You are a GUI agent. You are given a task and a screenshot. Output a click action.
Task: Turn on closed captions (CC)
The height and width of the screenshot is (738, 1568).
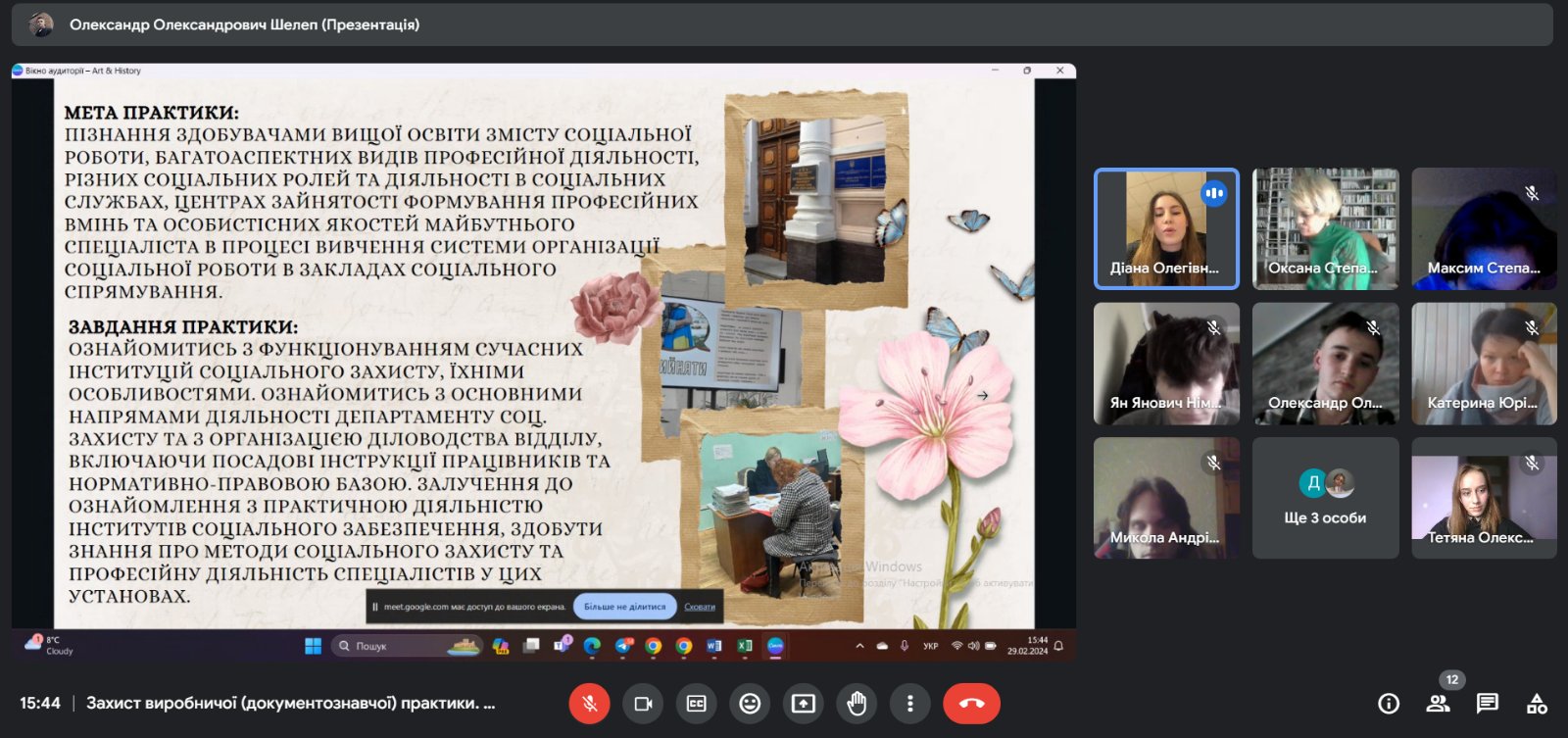pyautogui.click(x=696, y=703)
